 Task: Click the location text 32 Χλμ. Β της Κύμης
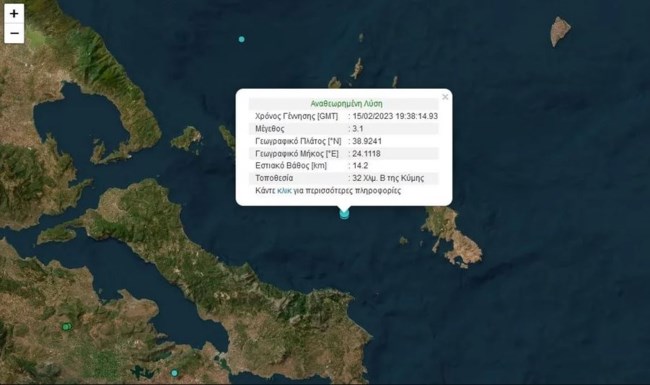click(388, 178)
